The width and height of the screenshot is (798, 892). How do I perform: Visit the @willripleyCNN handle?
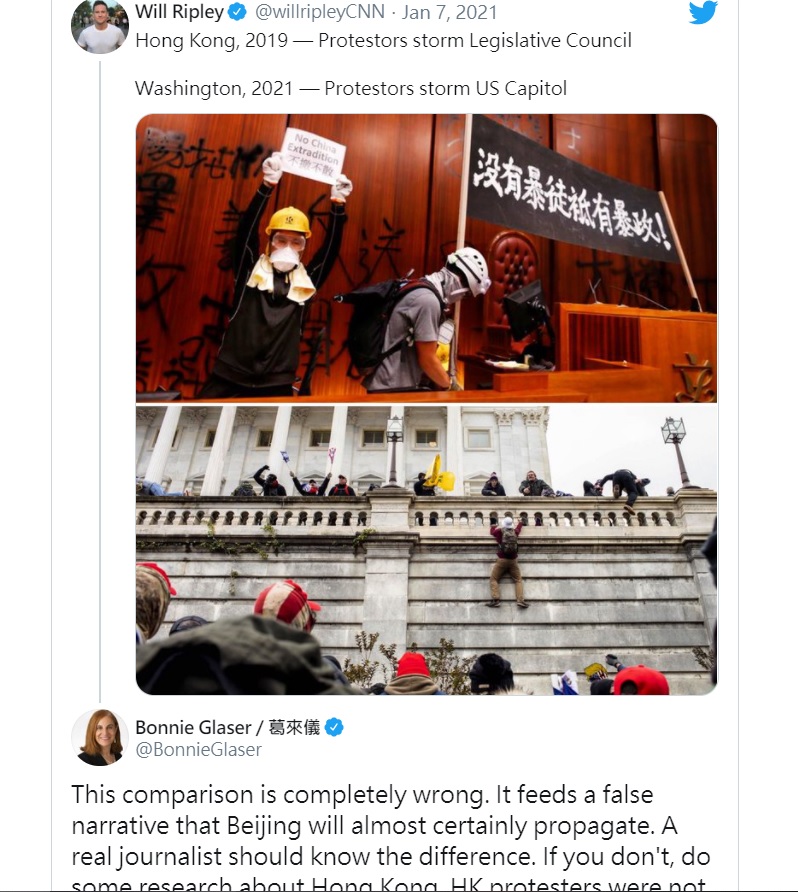click(x=320, y=12)
